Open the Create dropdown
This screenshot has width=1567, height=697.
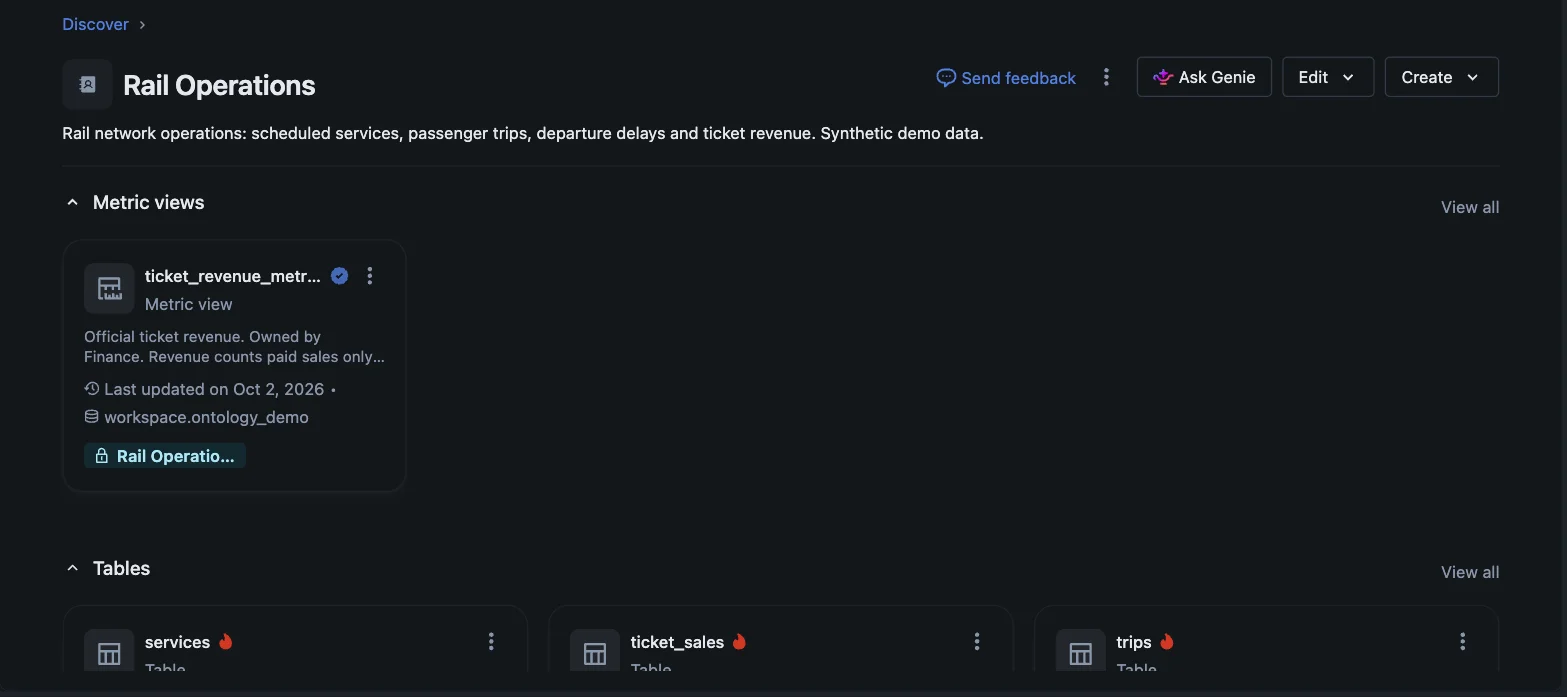click(1441, 77)
